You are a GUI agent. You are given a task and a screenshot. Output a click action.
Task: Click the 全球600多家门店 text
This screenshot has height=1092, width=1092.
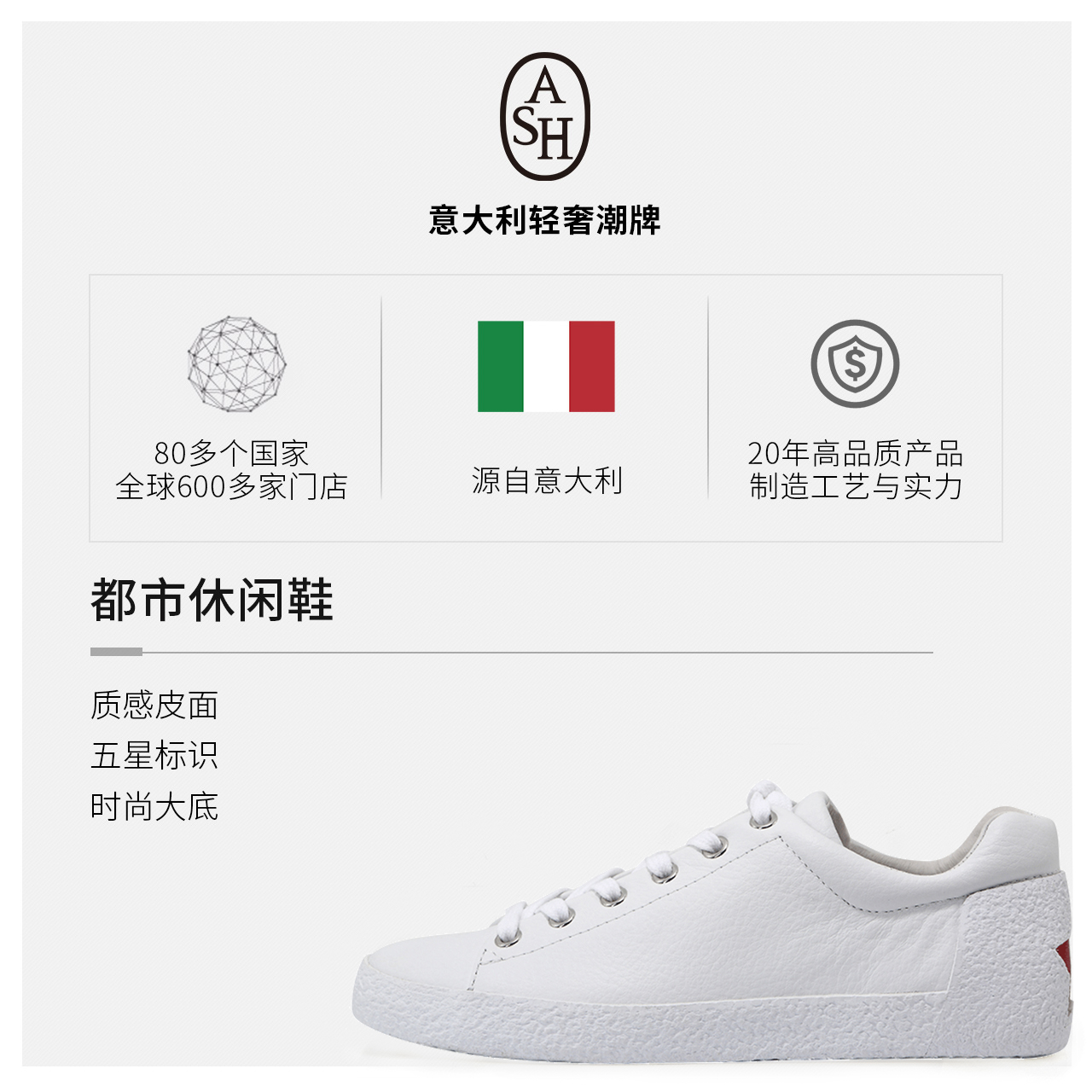(231, 487)
